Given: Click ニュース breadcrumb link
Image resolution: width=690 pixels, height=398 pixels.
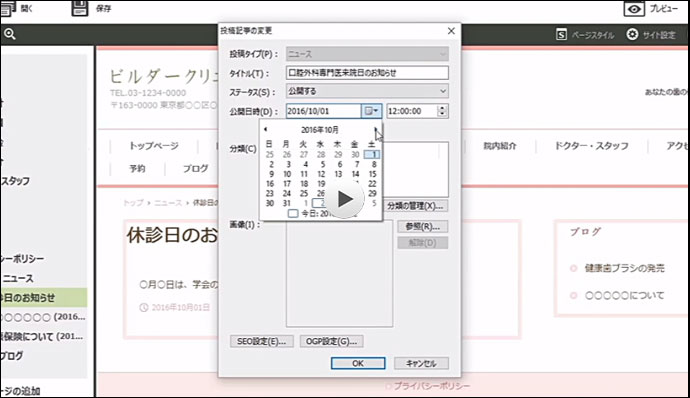Looking at the screenshot, I should [x=168, y=203].
